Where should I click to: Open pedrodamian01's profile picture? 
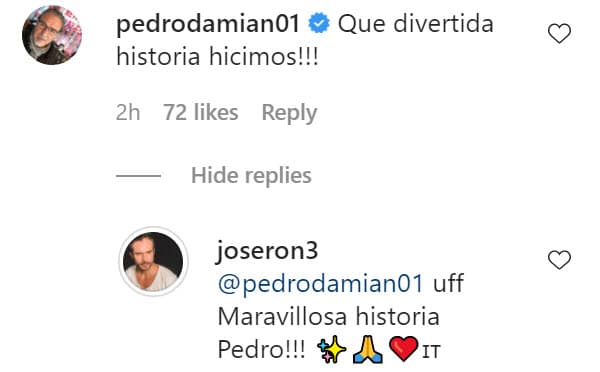pyautogui.click(x=52, y=35)
